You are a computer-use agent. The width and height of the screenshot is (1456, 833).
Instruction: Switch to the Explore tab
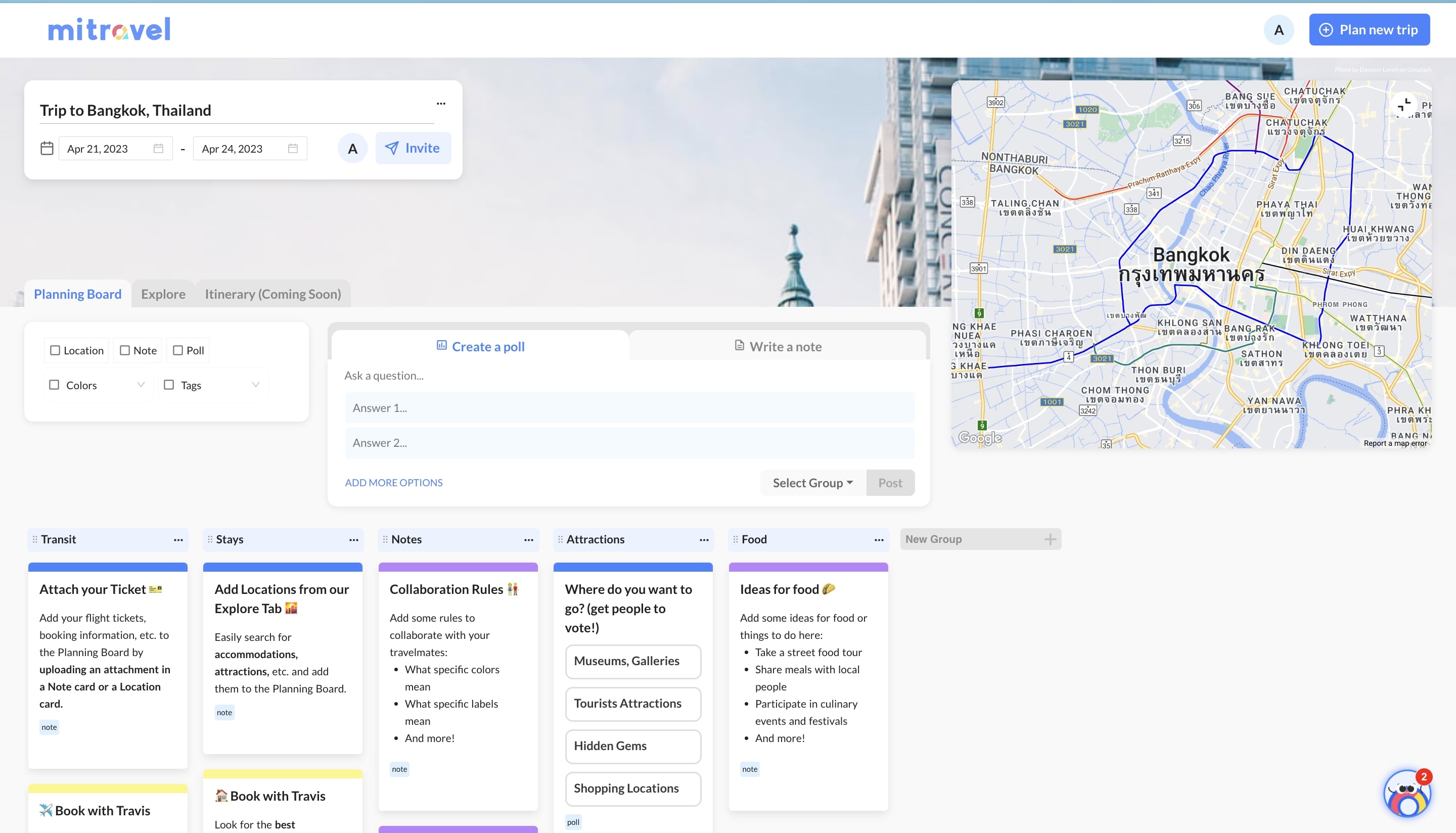[163, 294]
